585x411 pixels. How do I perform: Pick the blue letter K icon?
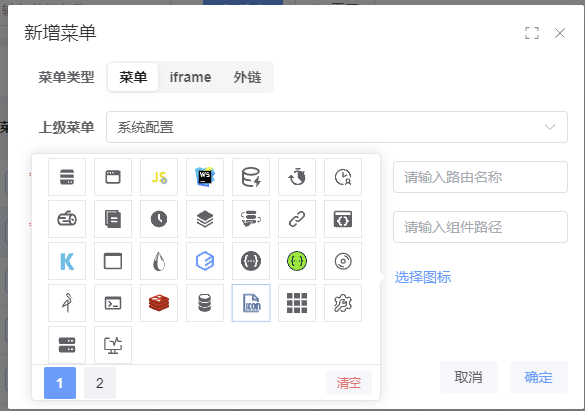pos(67,261)
